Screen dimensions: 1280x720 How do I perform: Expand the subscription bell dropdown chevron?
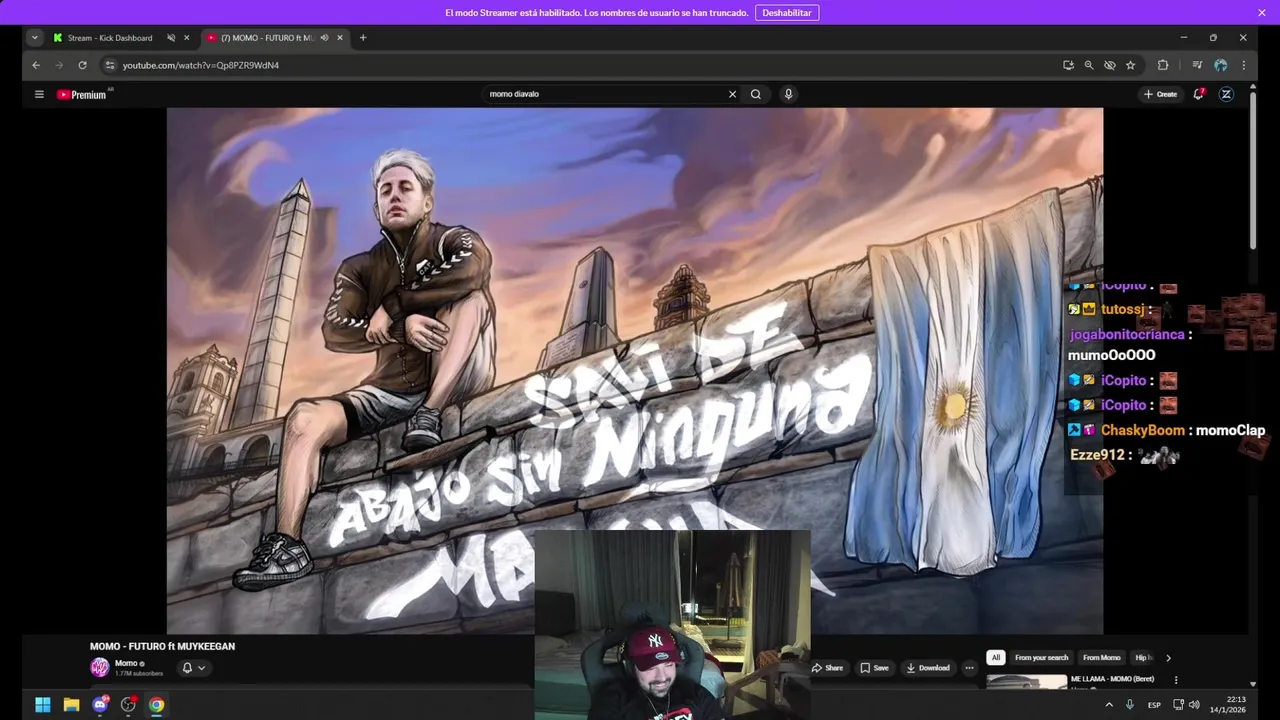click(x=201, y=668)
